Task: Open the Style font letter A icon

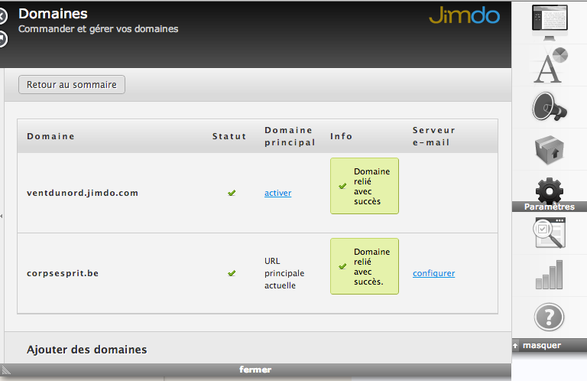Action: (x=550, y=66)
